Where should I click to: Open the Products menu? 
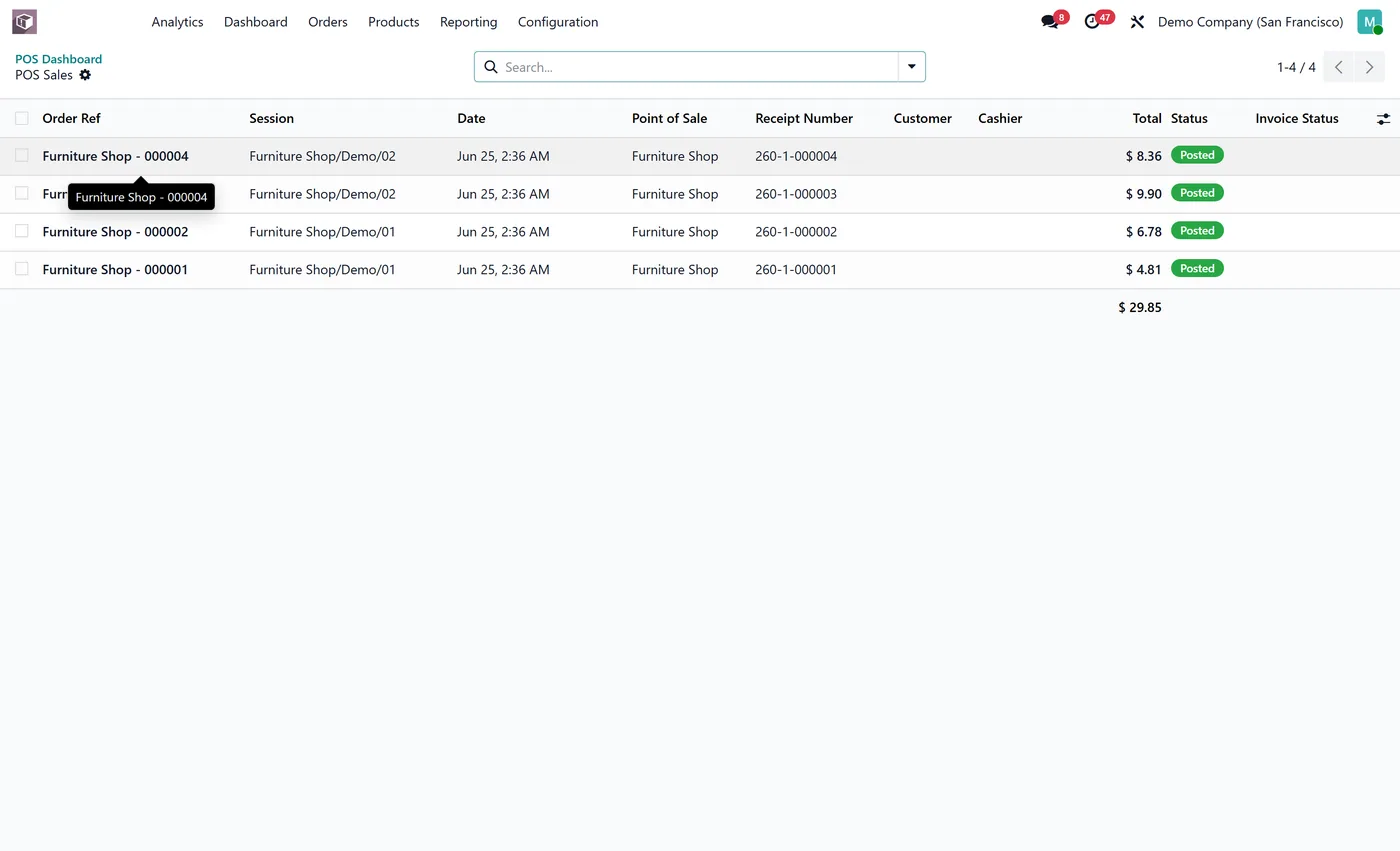click(394, 22)
